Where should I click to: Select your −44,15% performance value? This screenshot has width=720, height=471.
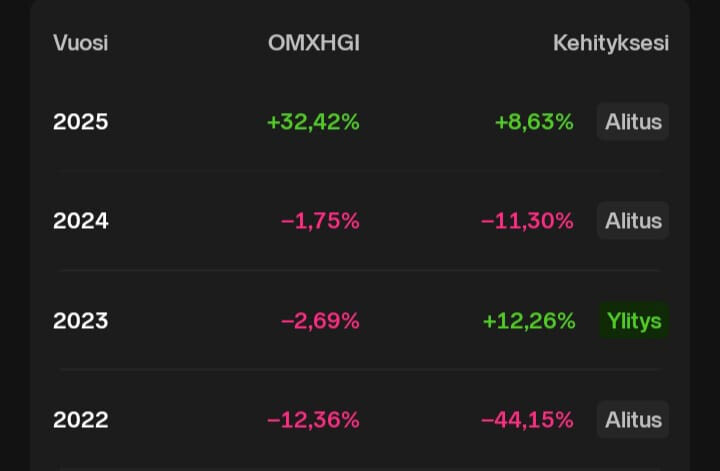click(x=527, y=420)
